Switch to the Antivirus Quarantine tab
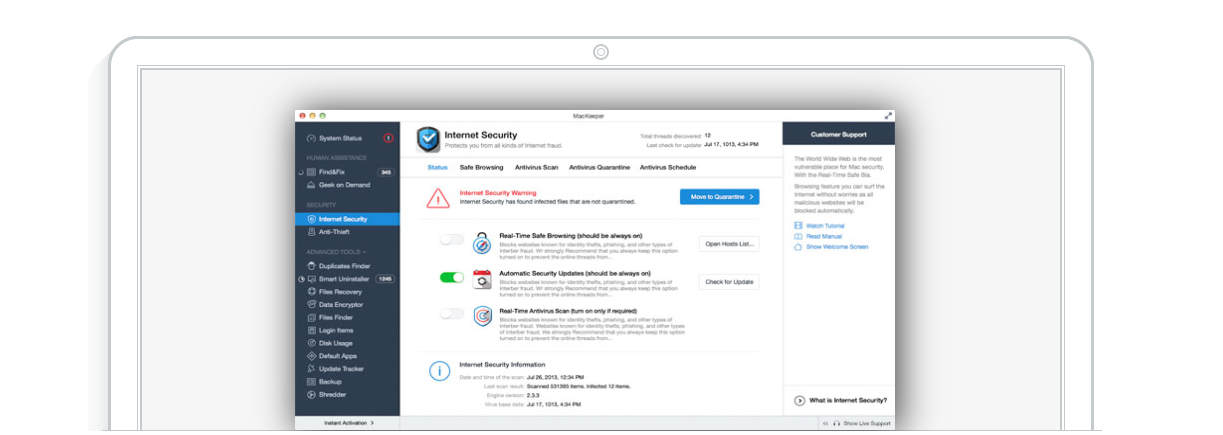1223x435 pixels. tap(599, 167)
